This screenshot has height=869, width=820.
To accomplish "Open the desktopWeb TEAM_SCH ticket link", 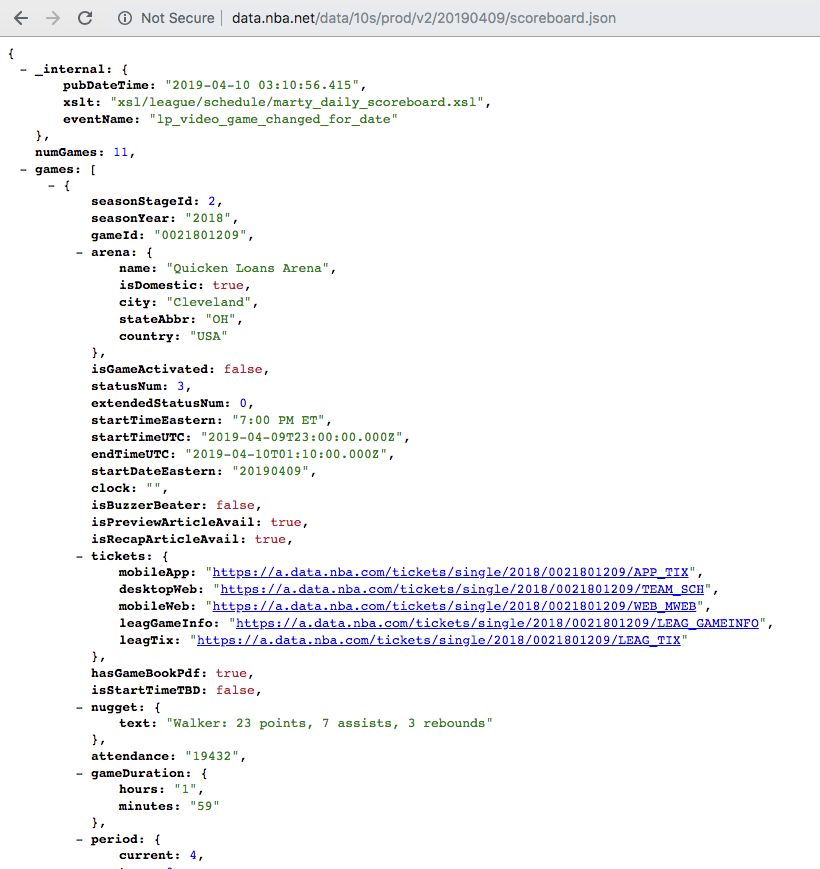I will (462, 589).
